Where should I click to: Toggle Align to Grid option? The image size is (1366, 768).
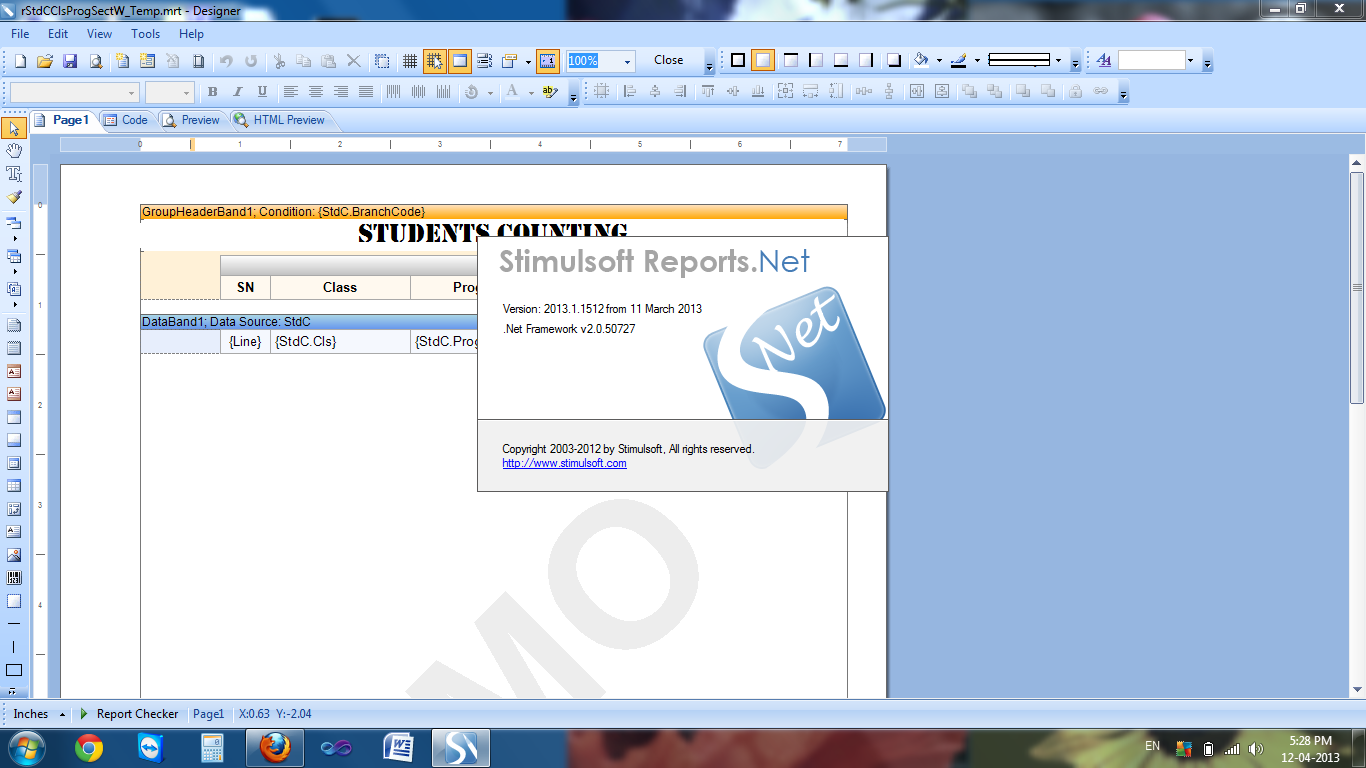pyautogui.click(x=434, y=61)
